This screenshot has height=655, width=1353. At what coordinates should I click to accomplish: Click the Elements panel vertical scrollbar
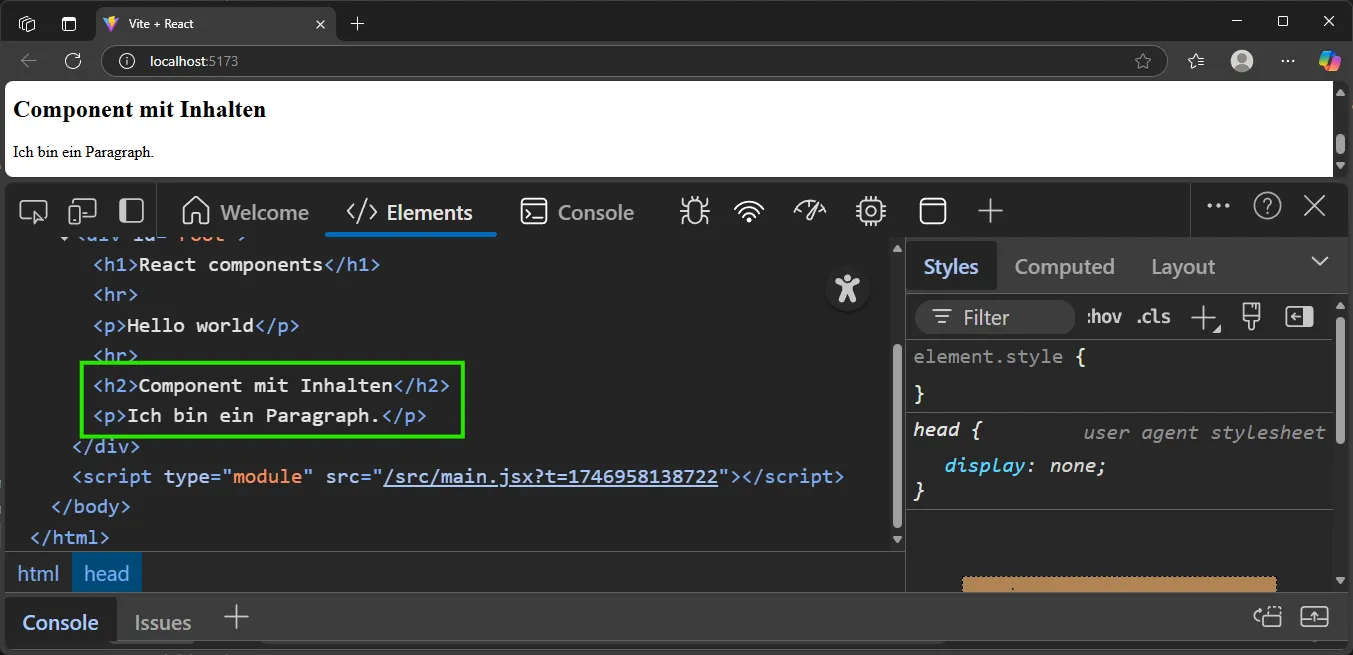pyautogui.click(x=897, y=435)
